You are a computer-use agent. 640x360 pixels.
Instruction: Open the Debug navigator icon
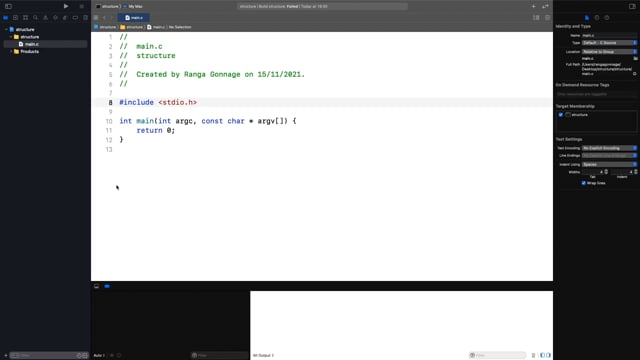click(x=65, y=18)
